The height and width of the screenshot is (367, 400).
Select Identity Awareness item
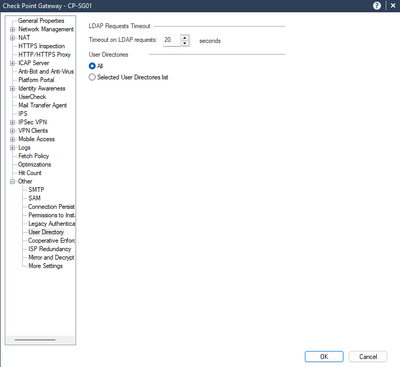pyautogui.click(x=42, y=88)
